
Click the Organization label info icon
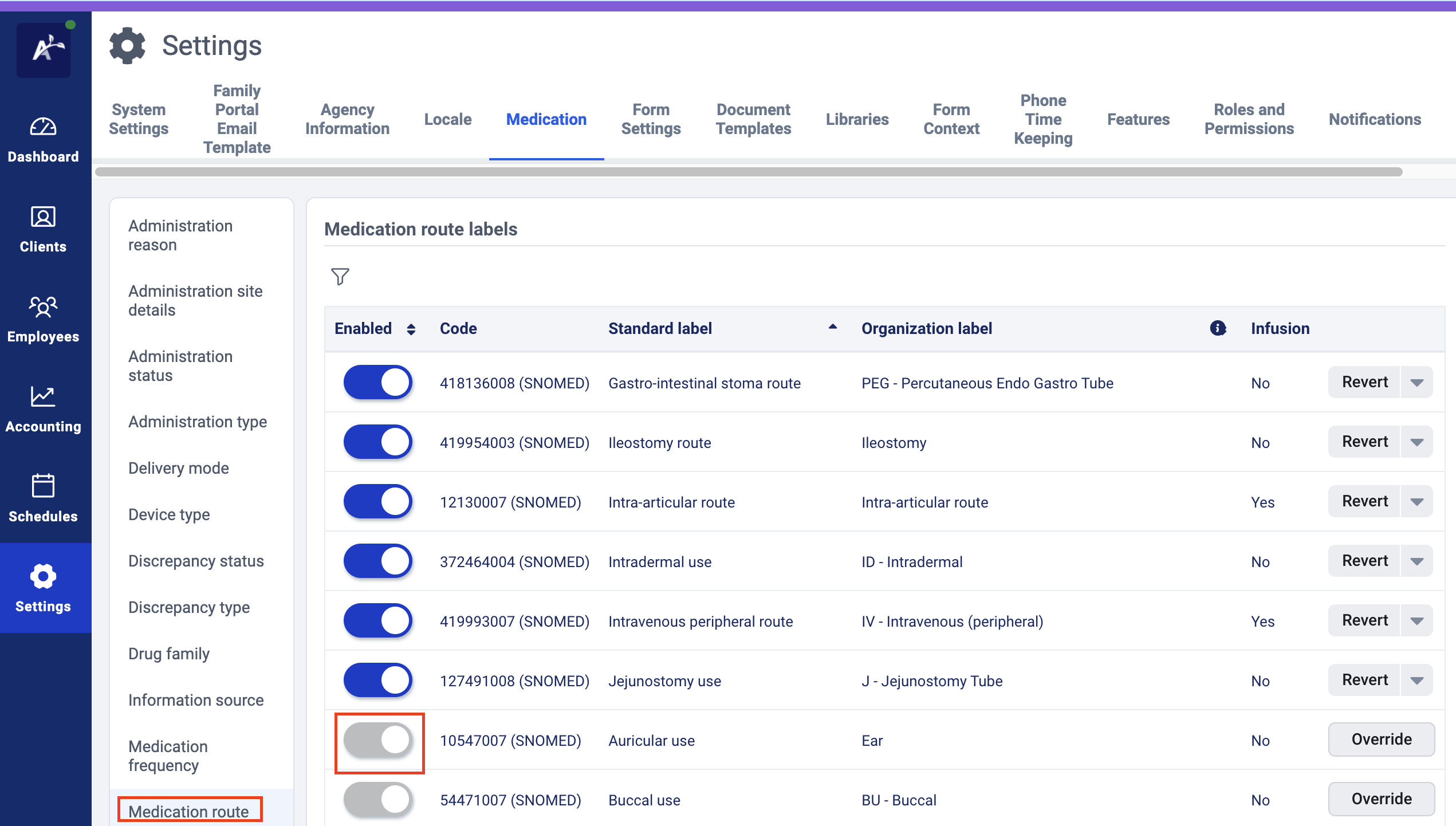(x=1218, y=328)
